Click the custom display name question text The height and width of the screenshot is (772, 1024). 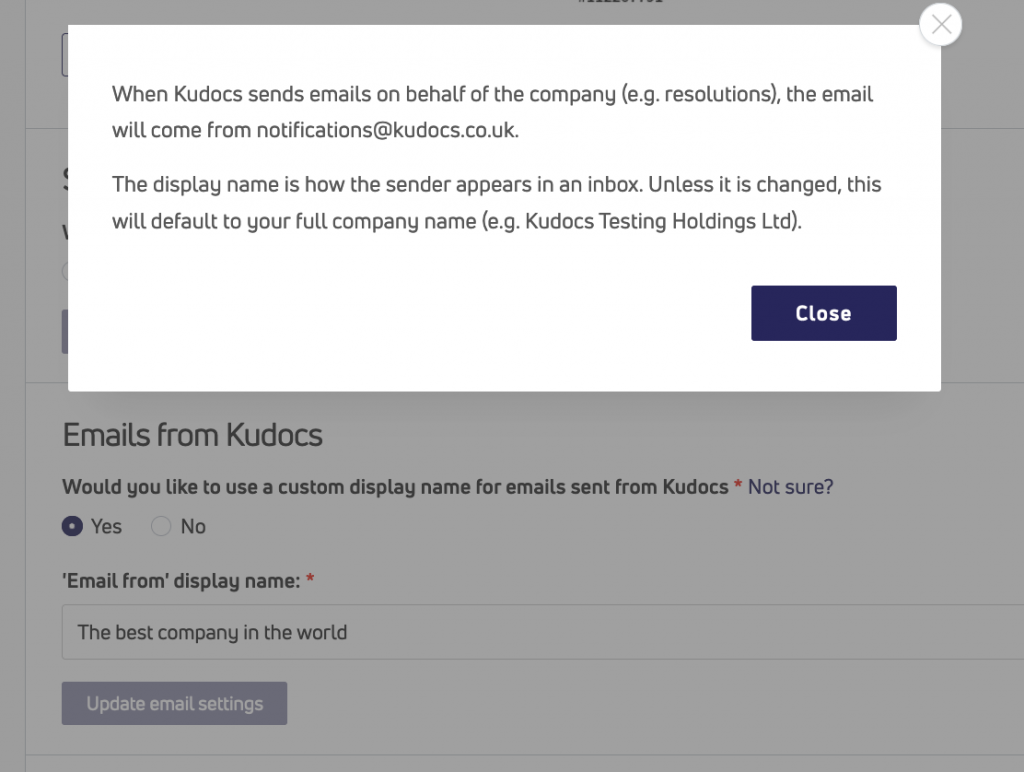point(395,487)
